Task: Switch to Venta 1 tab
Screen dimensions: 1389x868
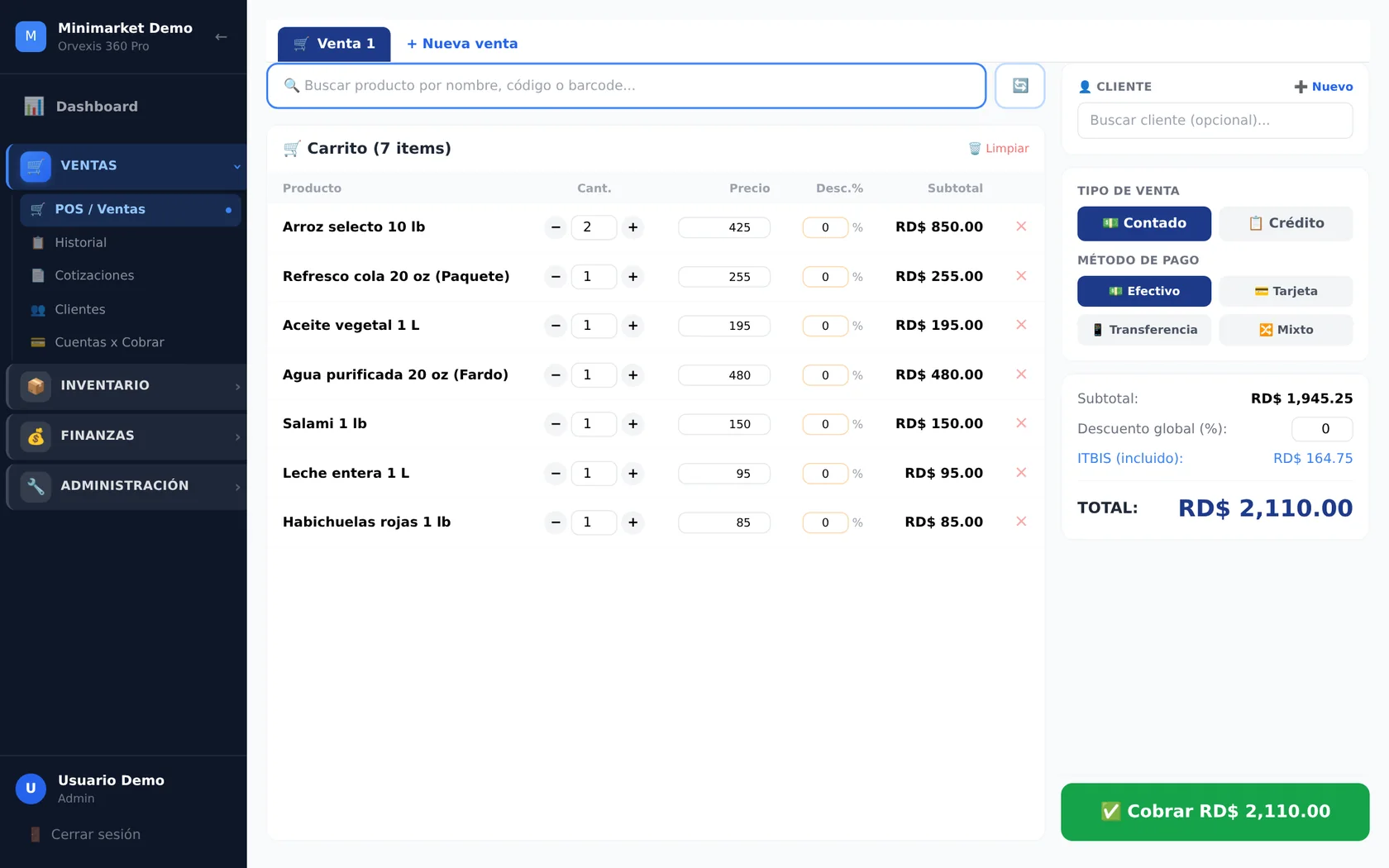Action: [x=334, y=44]
